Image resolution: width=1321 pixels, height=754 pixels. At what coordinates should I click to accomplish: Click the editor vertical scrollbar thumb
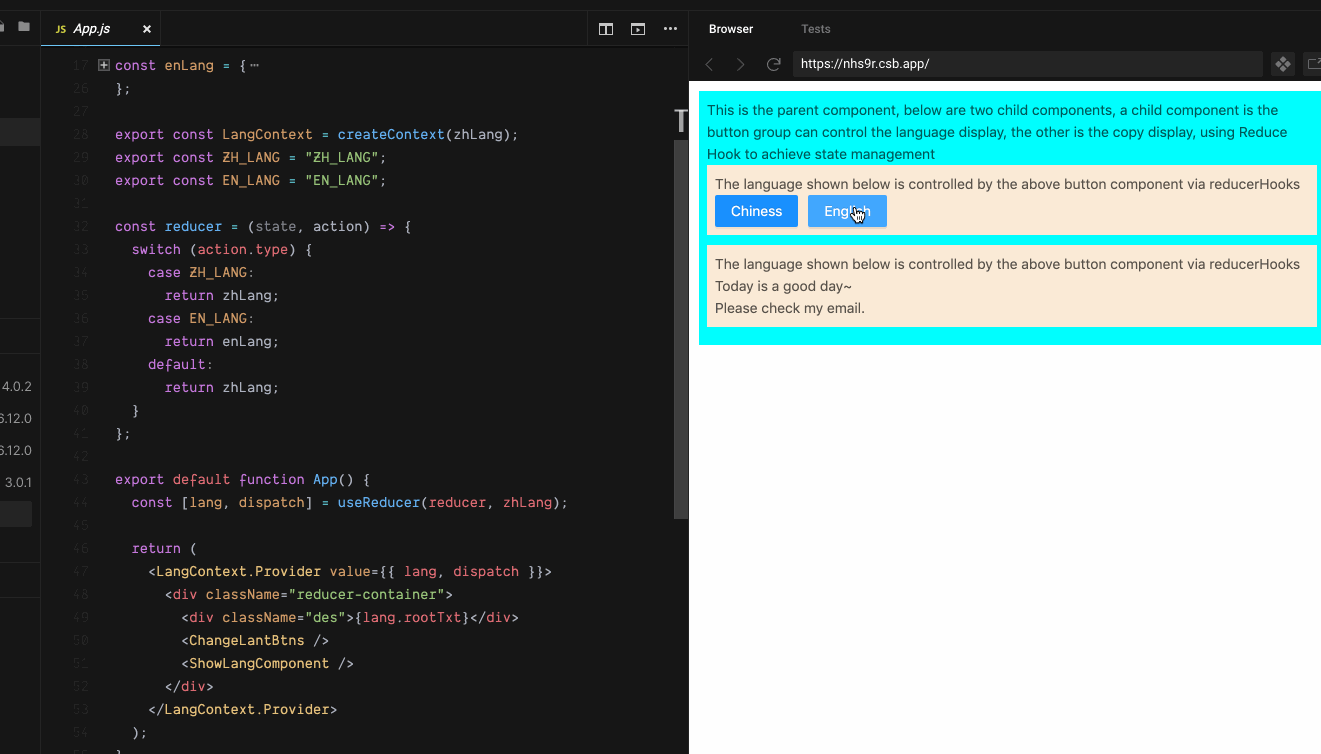681,328
